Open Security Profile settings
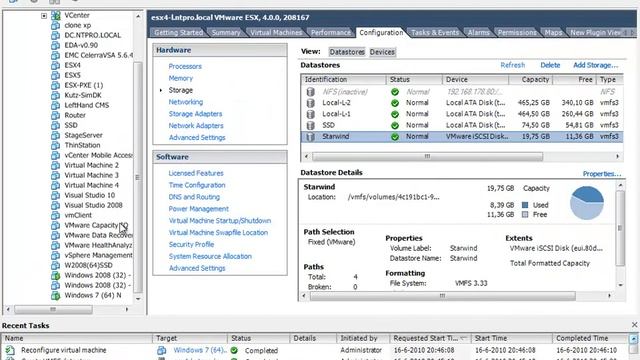 [191, 244]
